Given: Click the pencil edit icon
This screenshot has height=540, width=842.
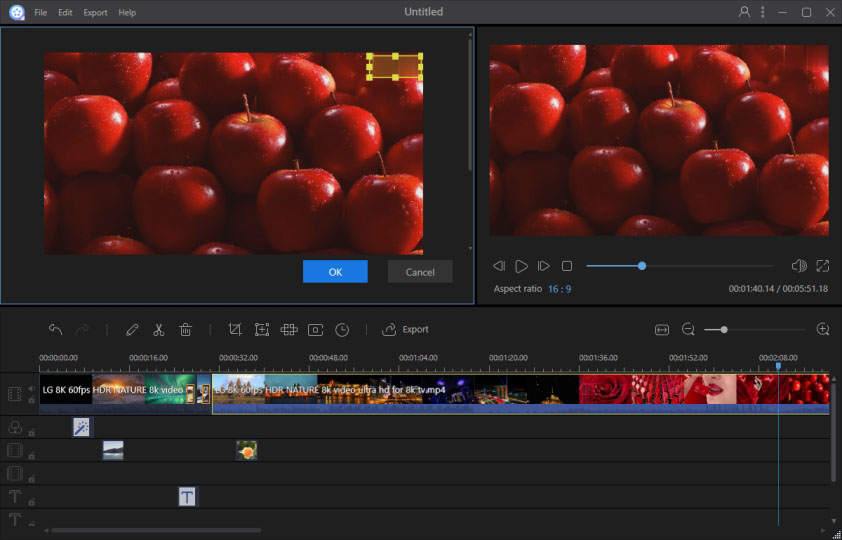Looking at the screenshot, I should (132, 329).
